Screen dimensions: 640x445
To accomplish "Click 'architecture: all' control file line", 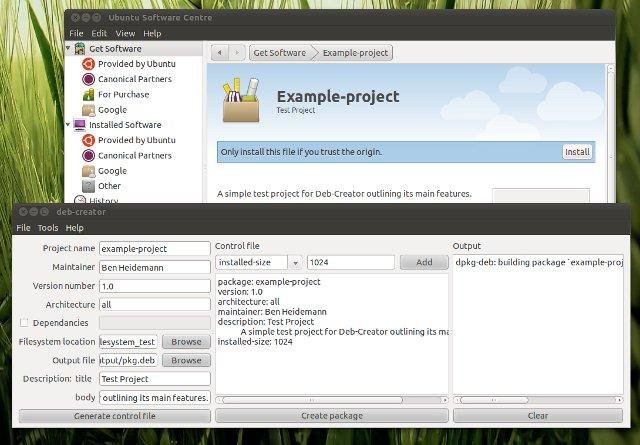I will click(x=249, y=302).
